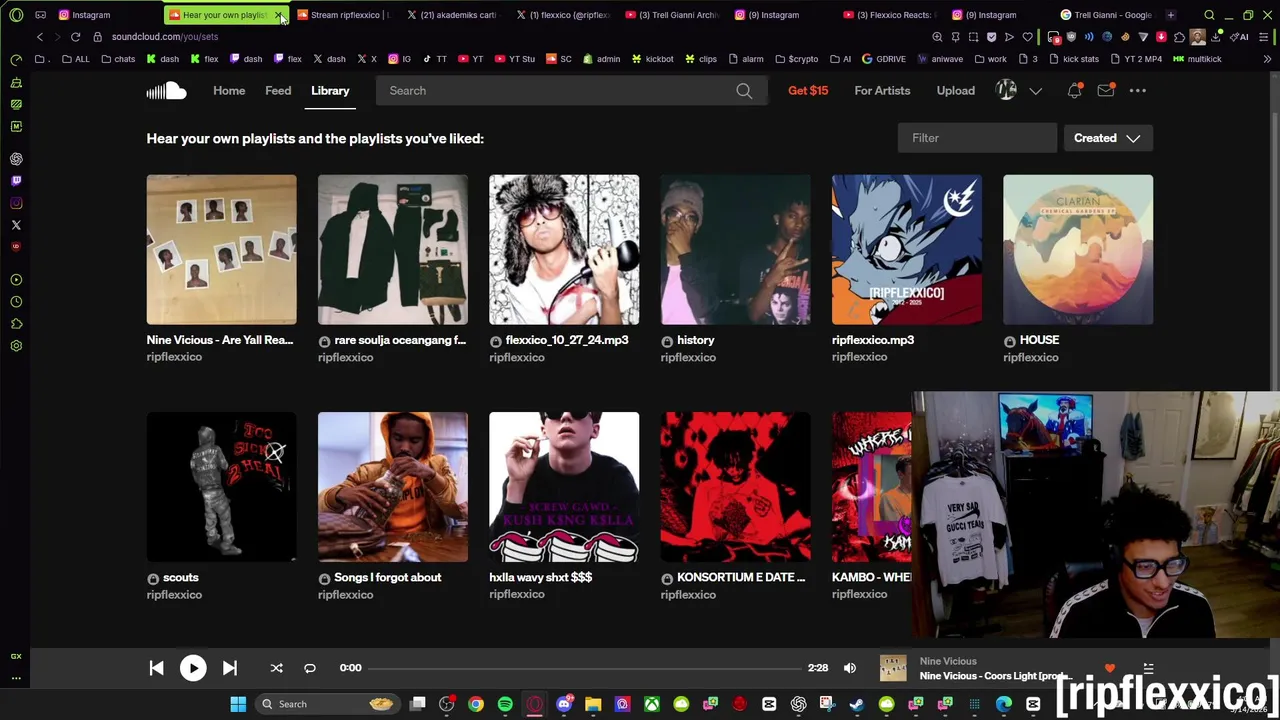Click the user profile avatar

pos(1007,91)
